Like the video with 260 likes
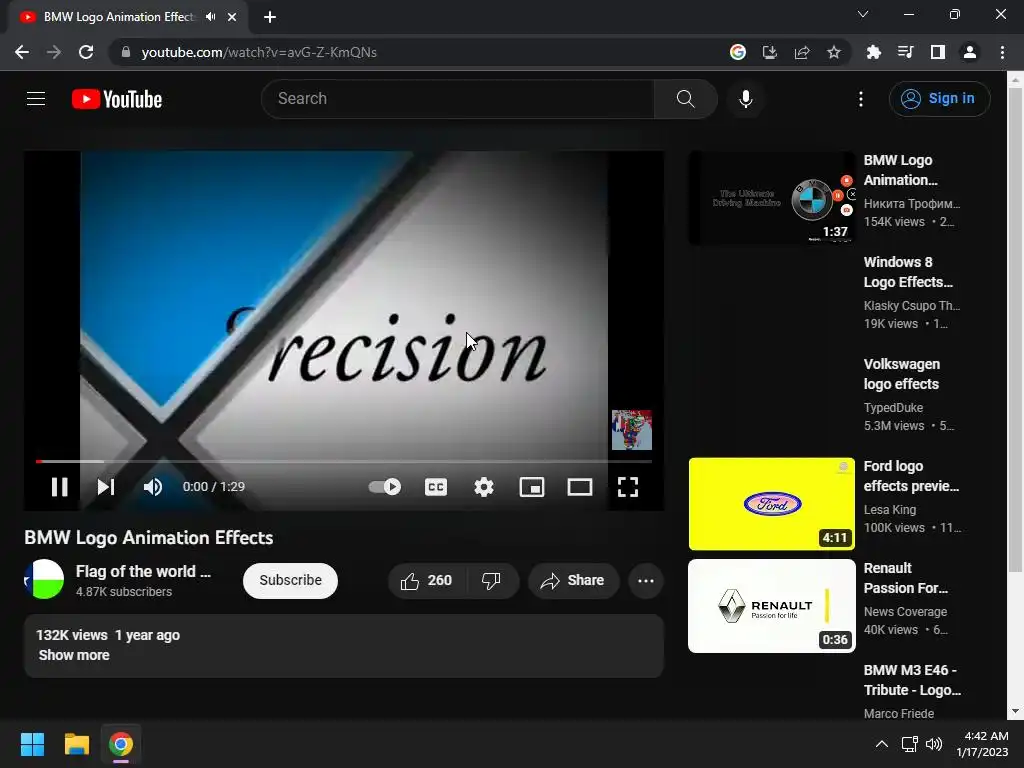This screenshot has width=1024, height=768. pos(426,581)
